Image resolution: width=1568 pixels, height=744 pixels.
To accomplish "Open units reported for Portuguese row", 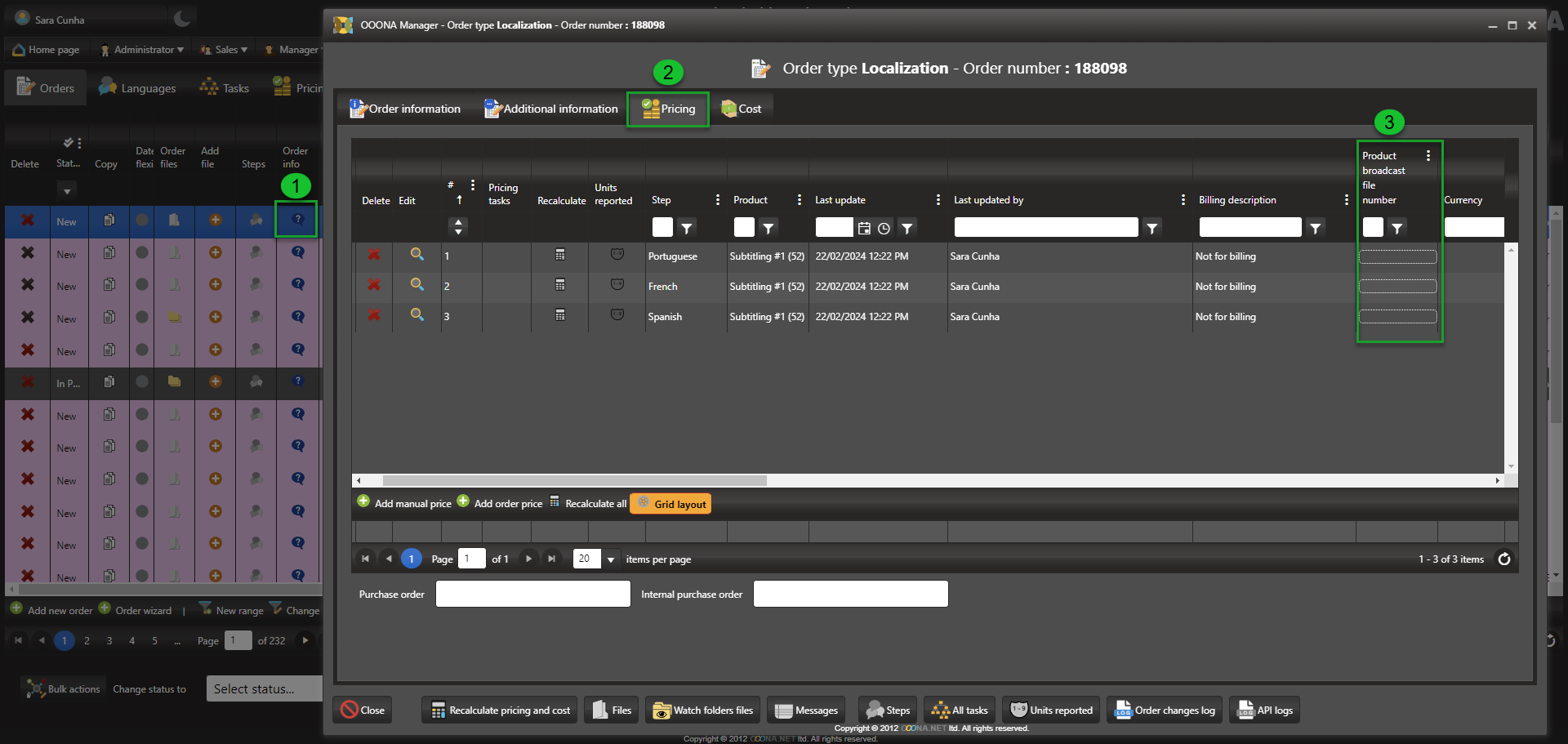I will coord(617,255).
